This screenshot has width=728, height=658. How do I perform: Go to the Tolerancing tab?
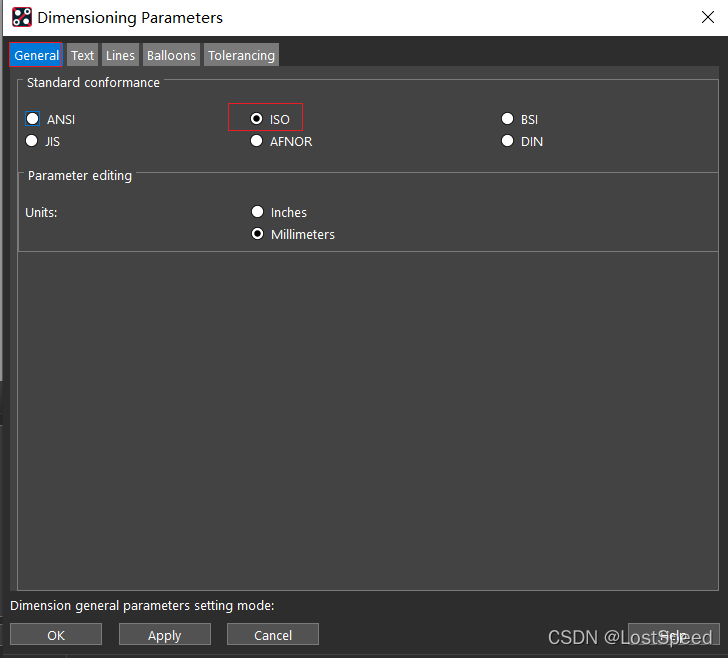click(x=241, y=55)
